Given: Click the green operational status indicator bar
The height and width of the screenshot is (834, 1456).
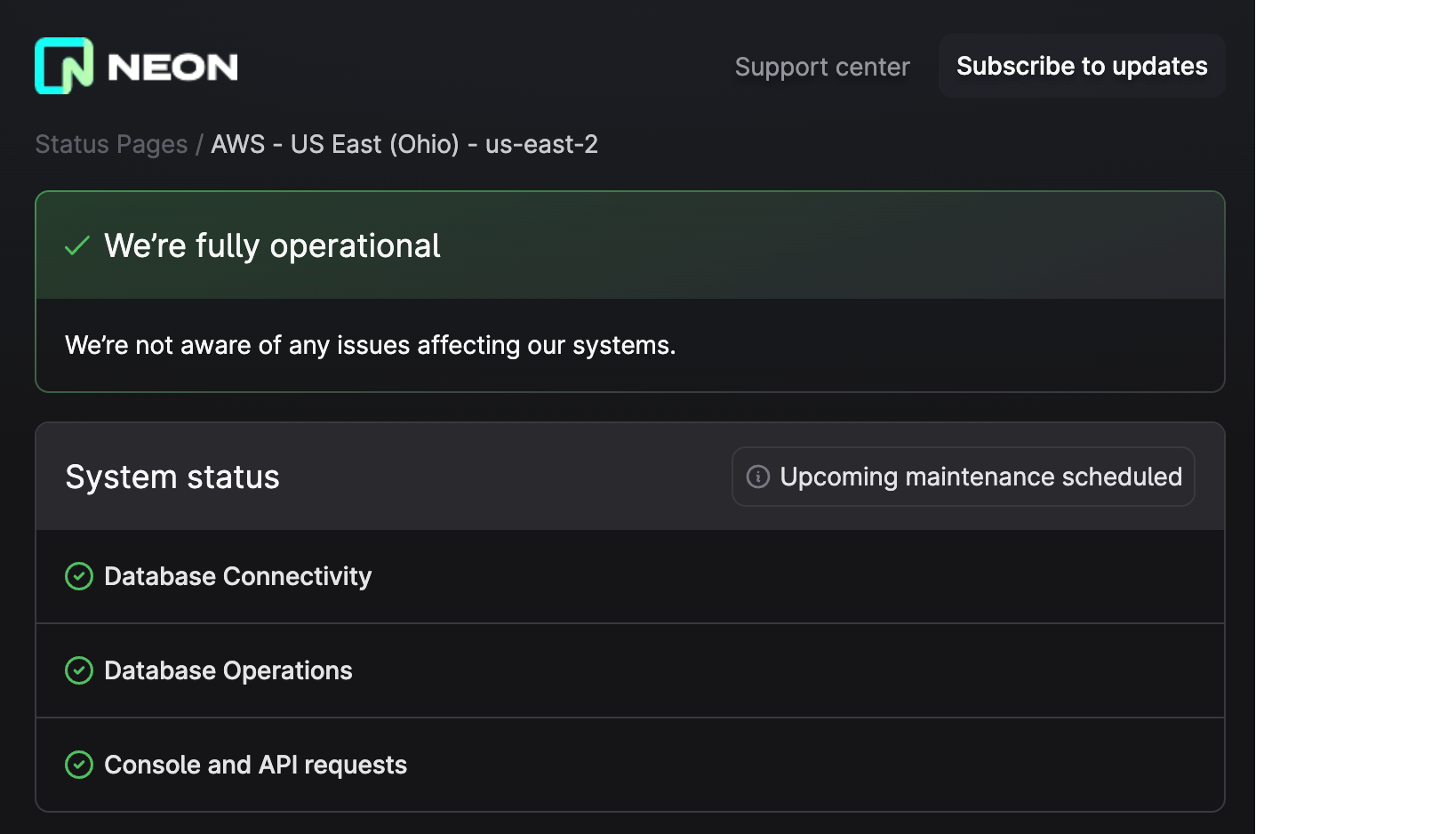Looking at the screenshot, I should pos(628,245).
